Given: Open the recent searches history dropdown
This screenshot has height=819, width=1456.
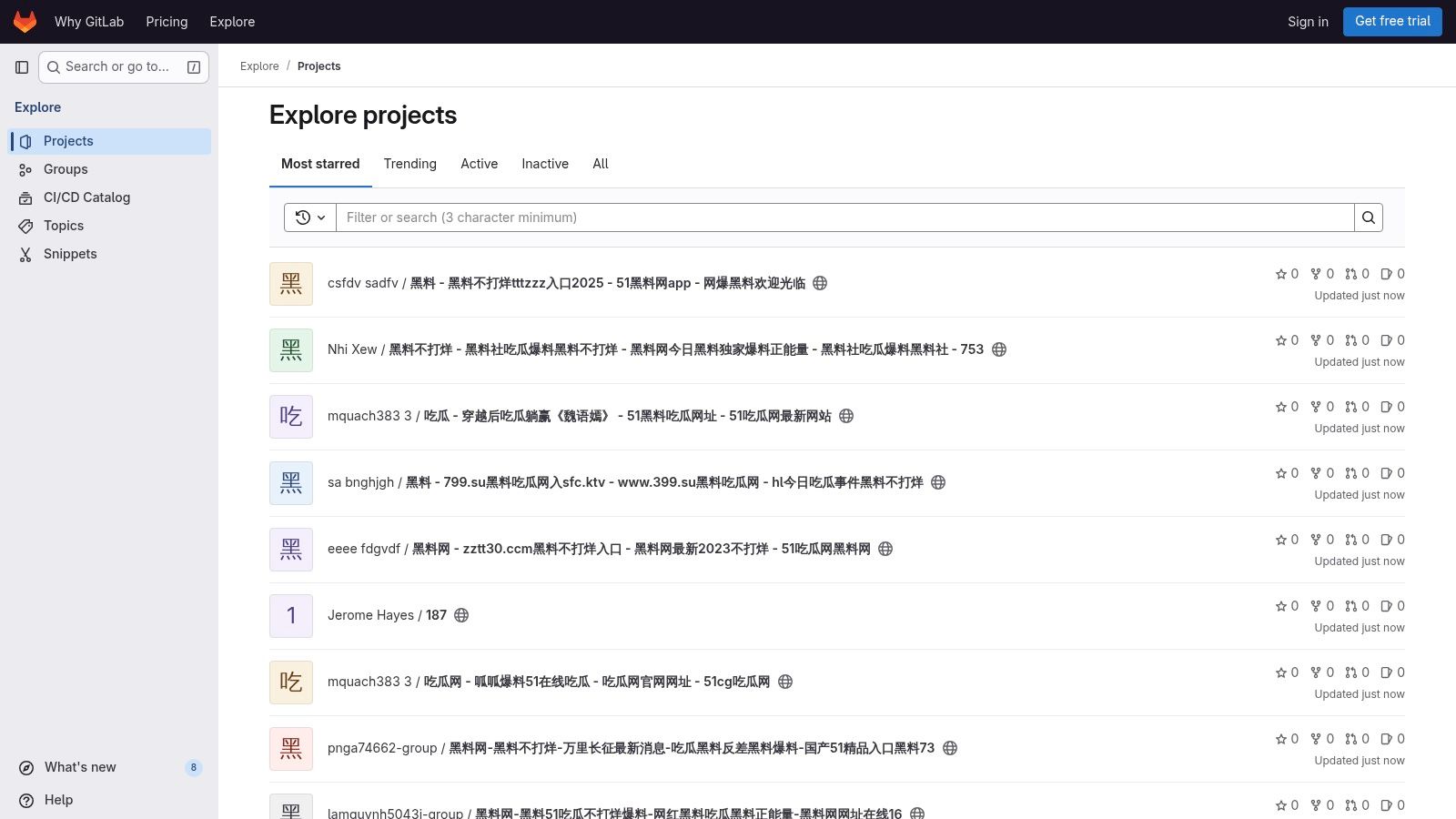Looking at the screenshot, I should point(310,217).
